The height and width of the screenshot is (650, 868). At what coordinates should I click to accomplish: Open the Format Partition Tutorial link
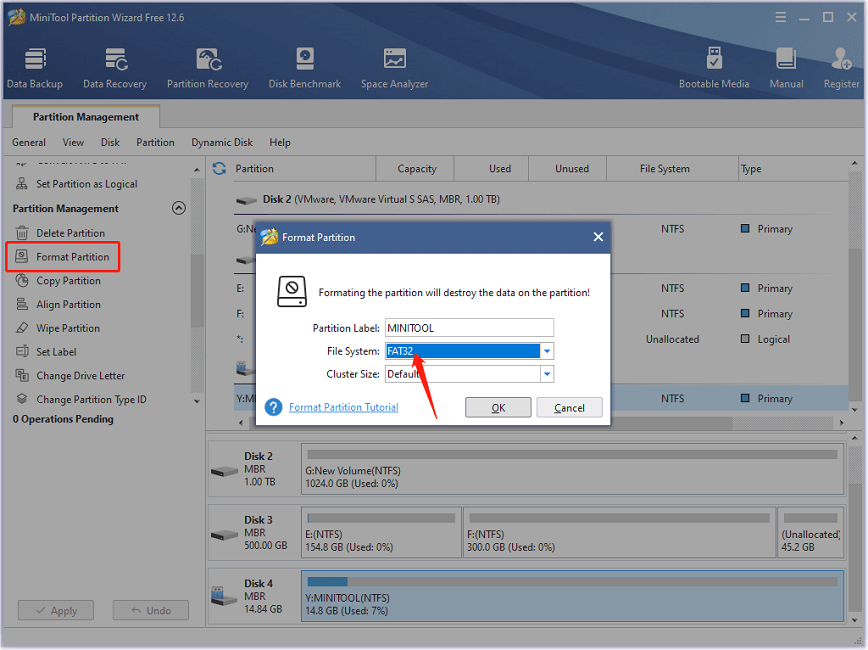tap(343, 407)
